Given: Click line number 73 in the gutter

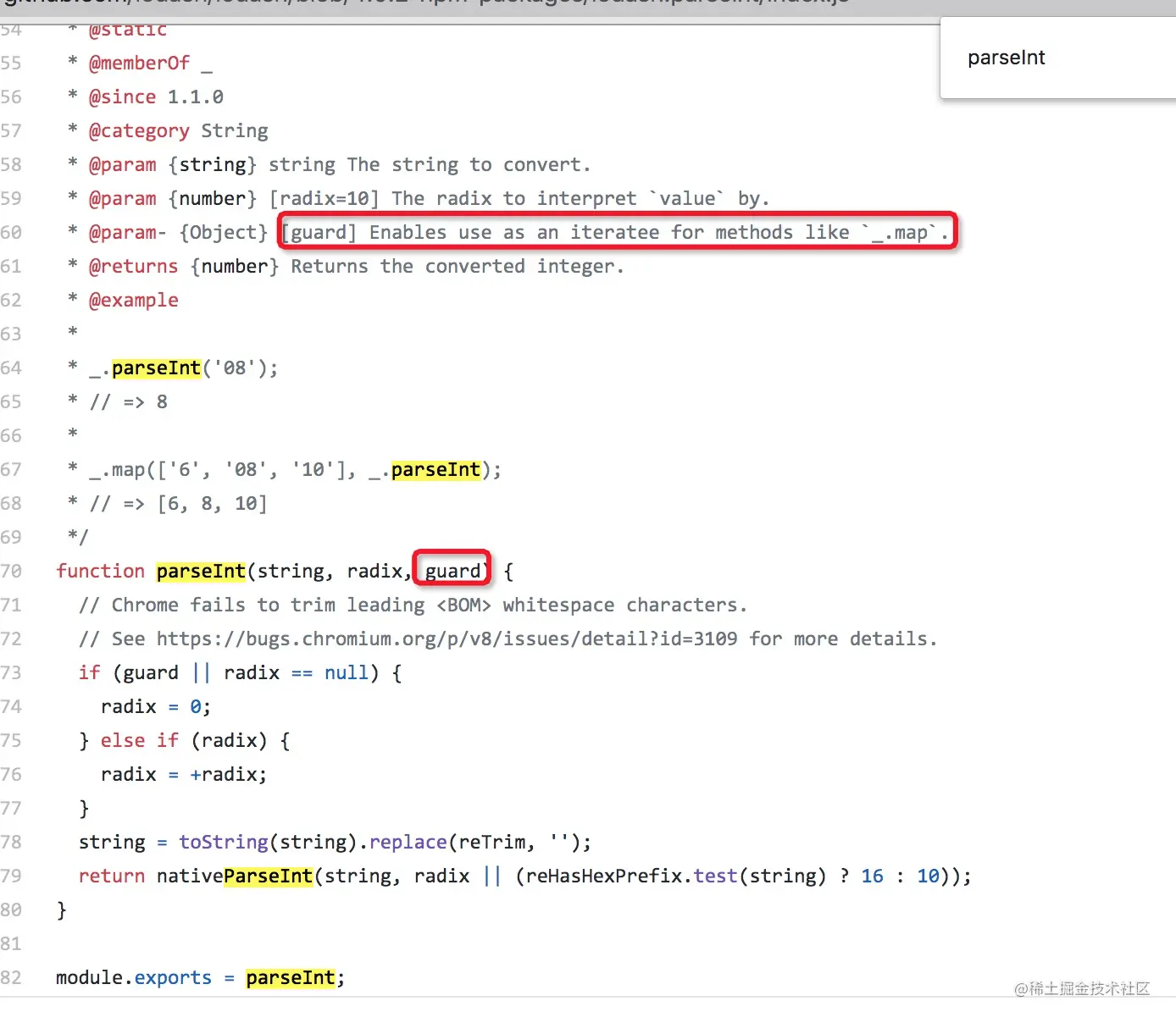Looking at the screenshot, I should point(11,672).
